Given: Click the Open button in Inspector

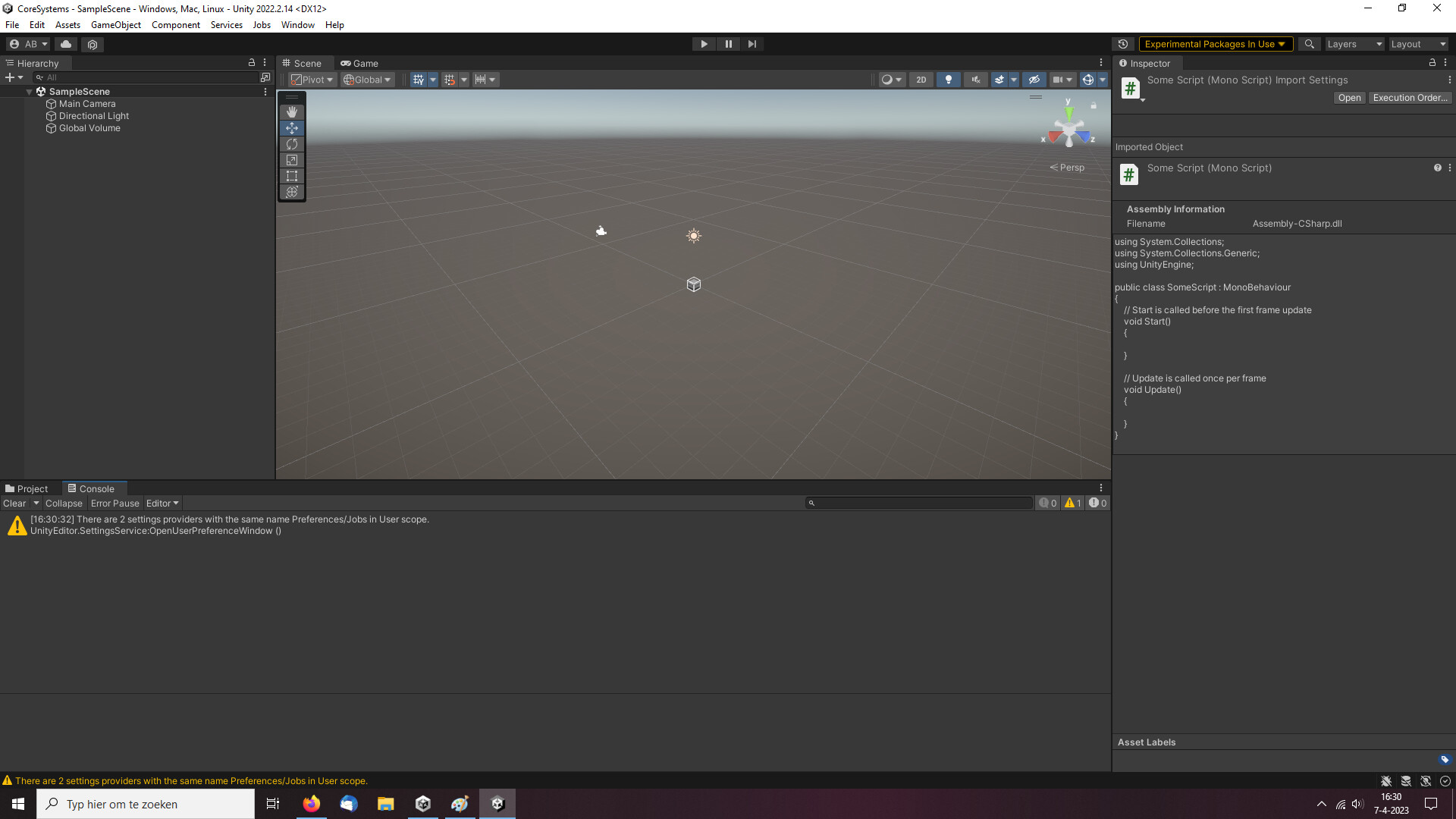Looking at the screenshot, I should 1350,98.
